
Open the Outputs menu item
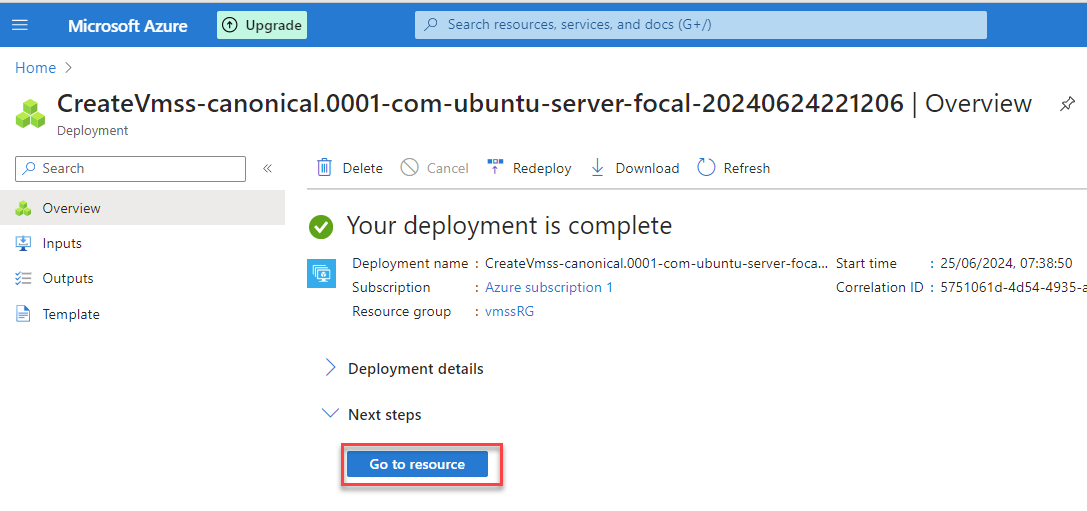click(68, 278)
